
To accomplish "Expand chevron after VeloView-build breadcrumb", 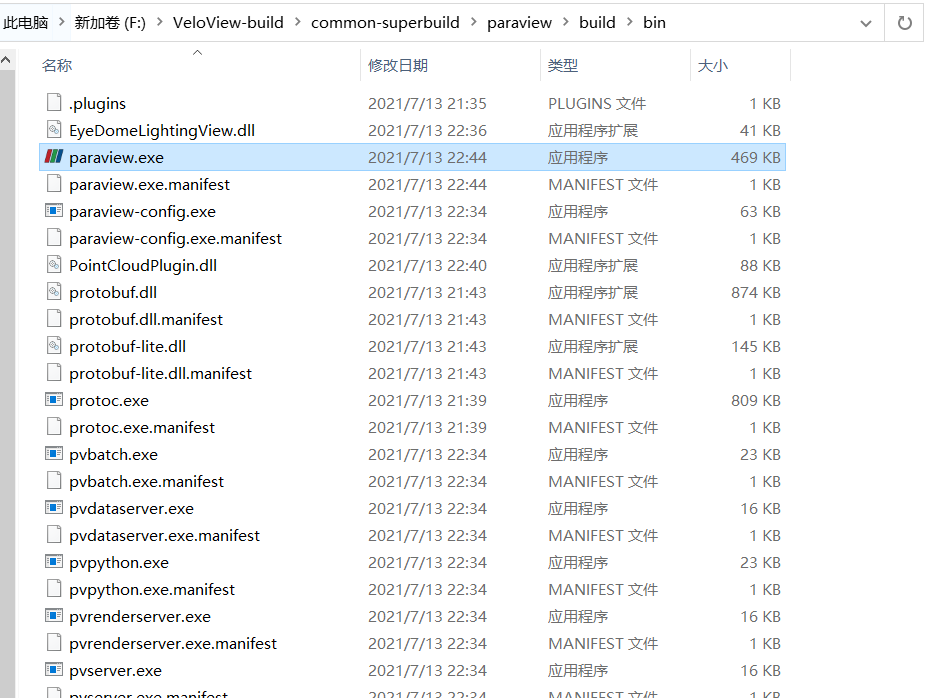I will (x=297, y=23).
